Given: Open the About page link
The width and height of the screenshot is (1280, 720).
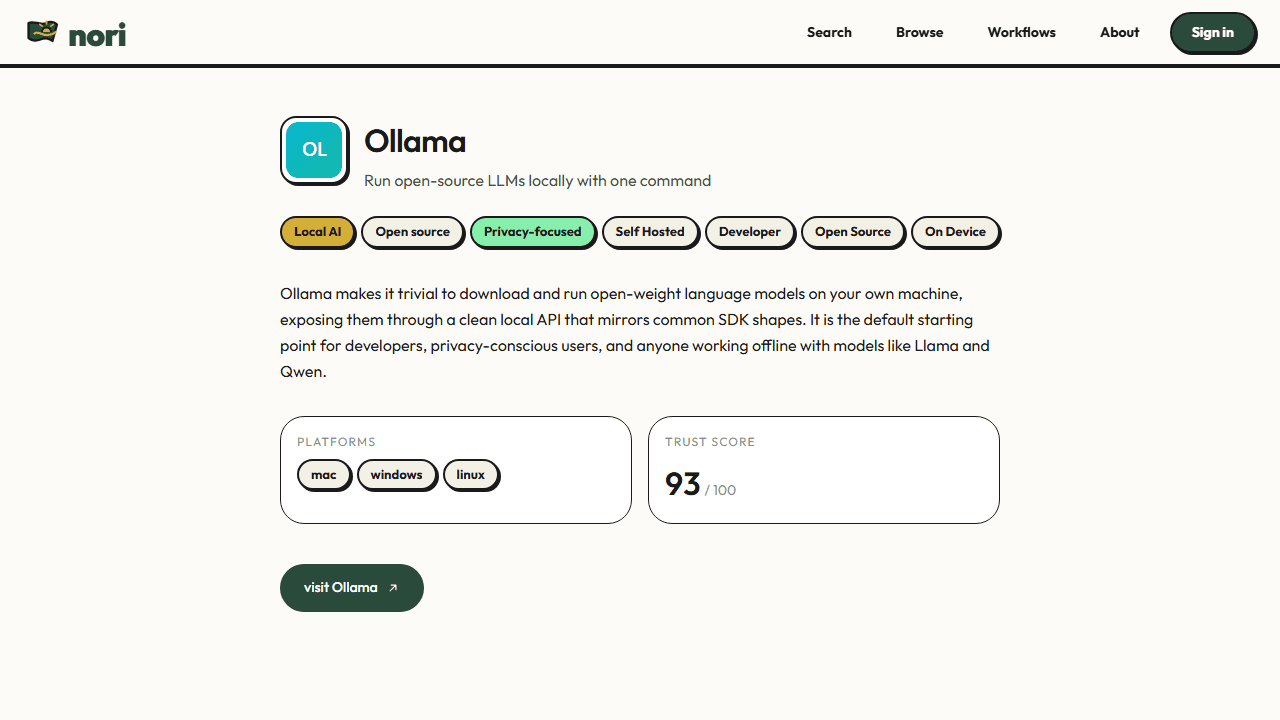Looking at the screenshot, I should click(x=1119, y=32).
